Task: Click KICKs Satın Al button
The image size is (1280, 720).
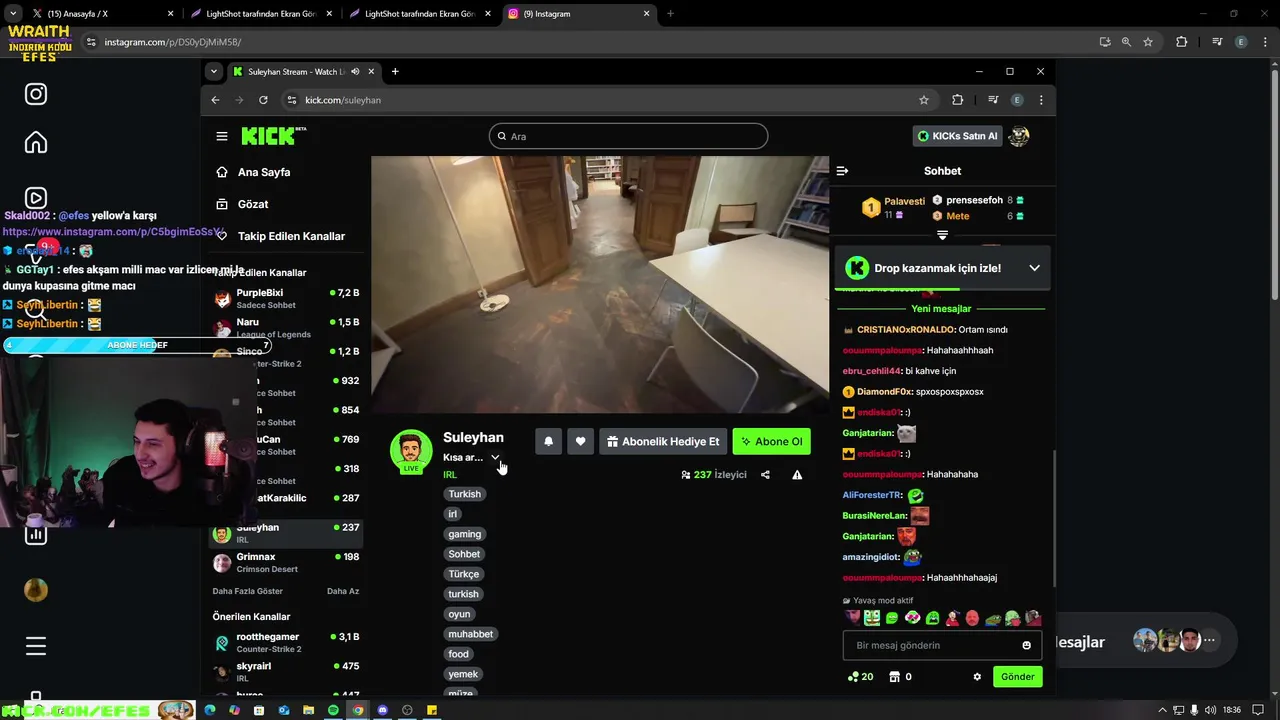Action: point(957,136)
